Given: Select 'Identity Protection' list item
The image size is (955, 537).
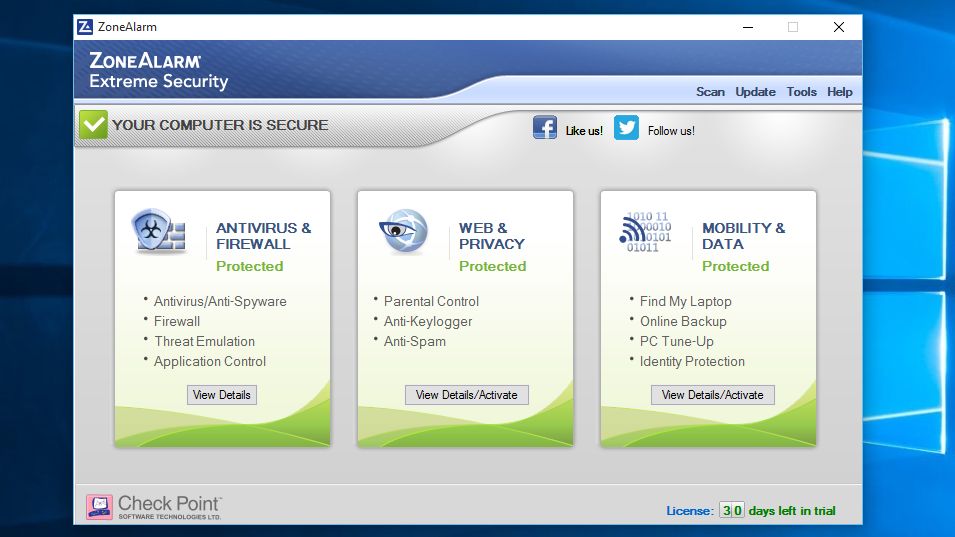Looking at the screenshot, I should pyautogui.click(x=692, y=362).
